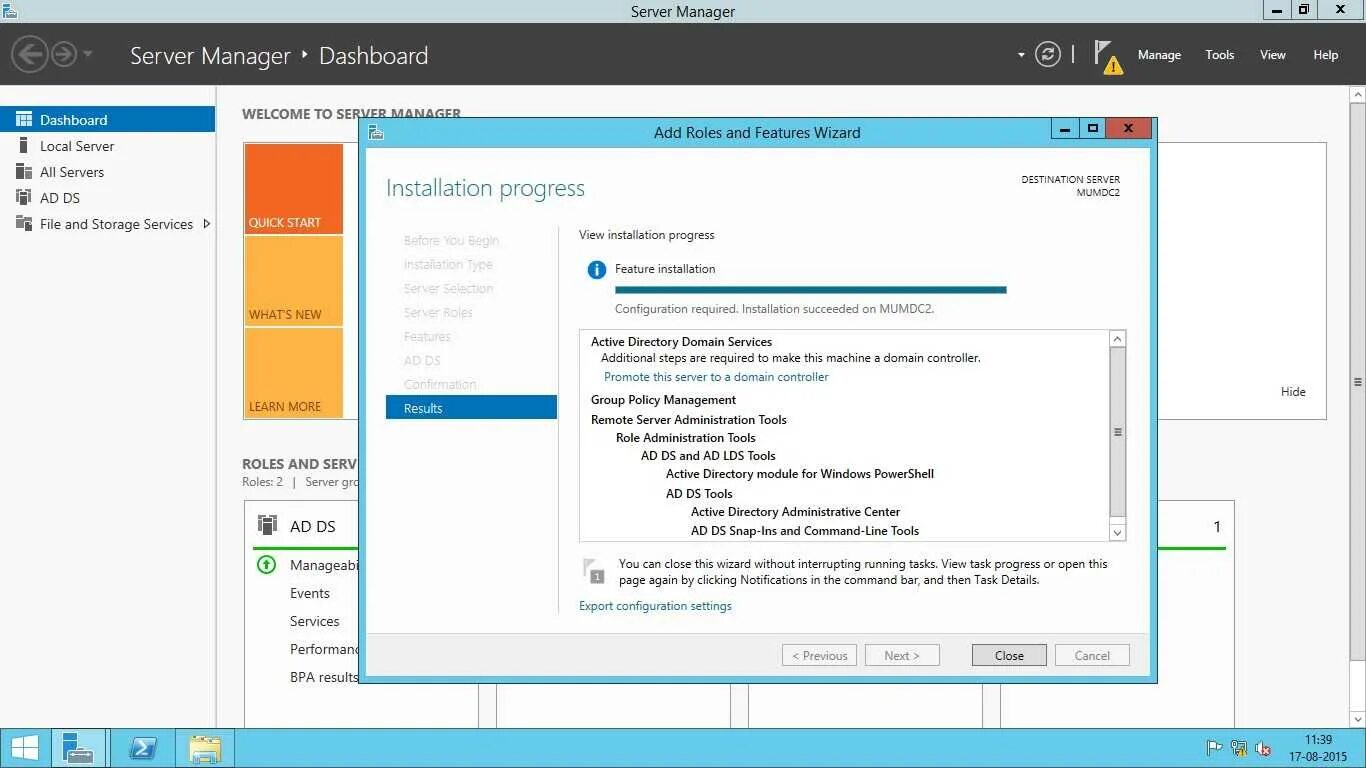Select Local Server in the left pane
The image size is (1366, 768).
tap(107, 146)
